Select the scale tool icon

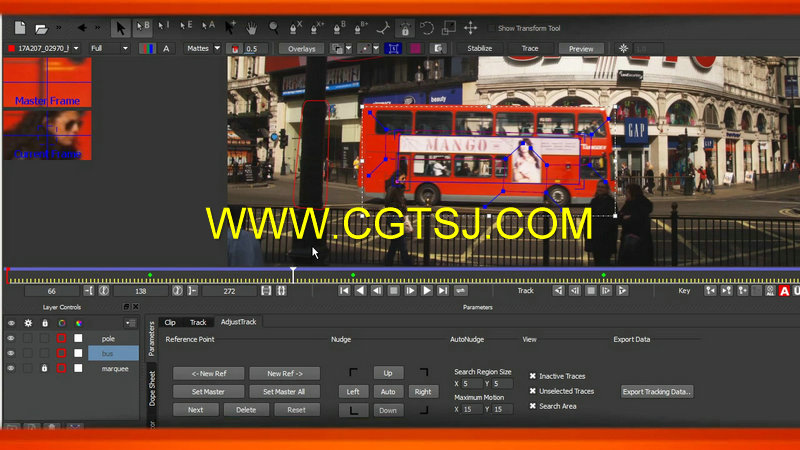[448, 28]
